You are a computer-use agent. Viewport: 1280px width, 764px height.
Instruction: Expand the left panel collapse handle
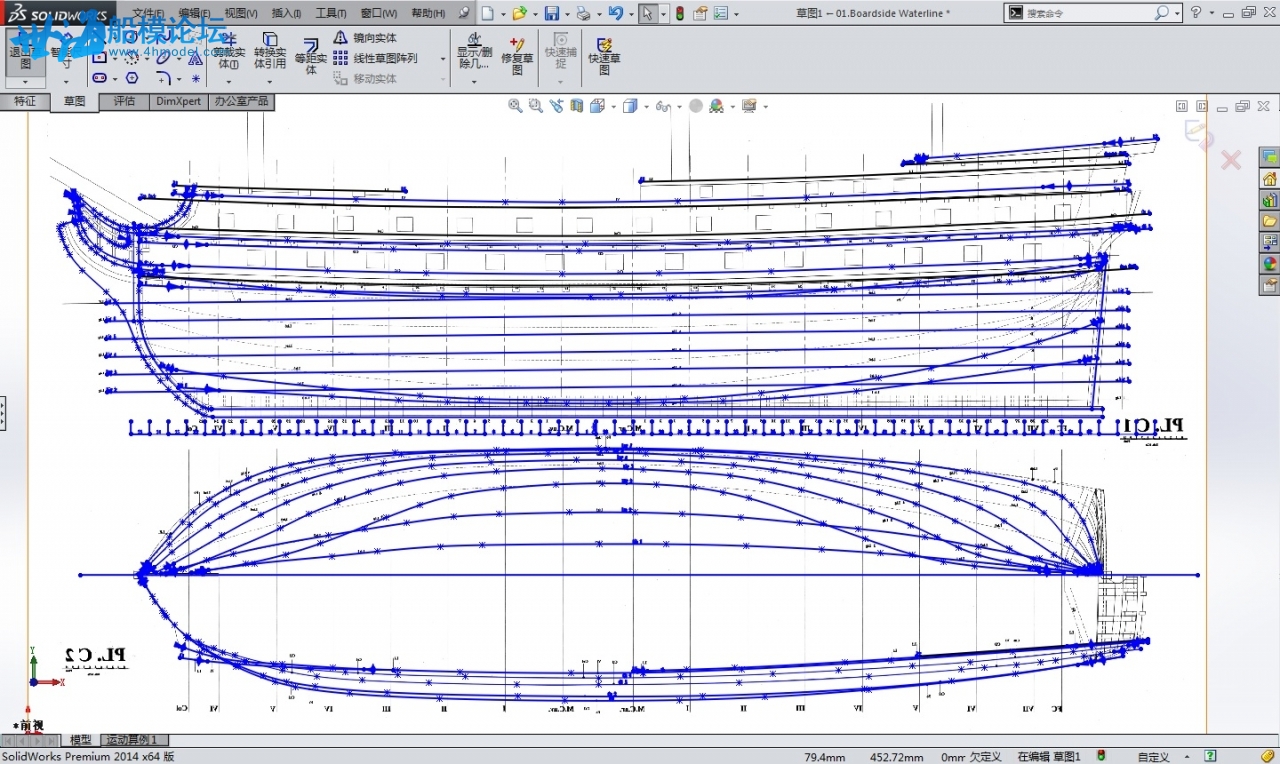3,412
